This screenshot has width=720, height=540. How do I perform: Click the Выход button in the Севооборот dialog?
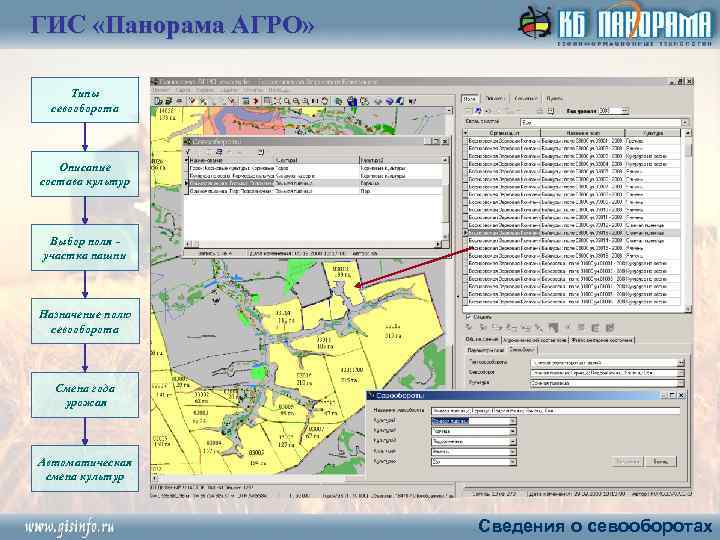tap(660, 461)
